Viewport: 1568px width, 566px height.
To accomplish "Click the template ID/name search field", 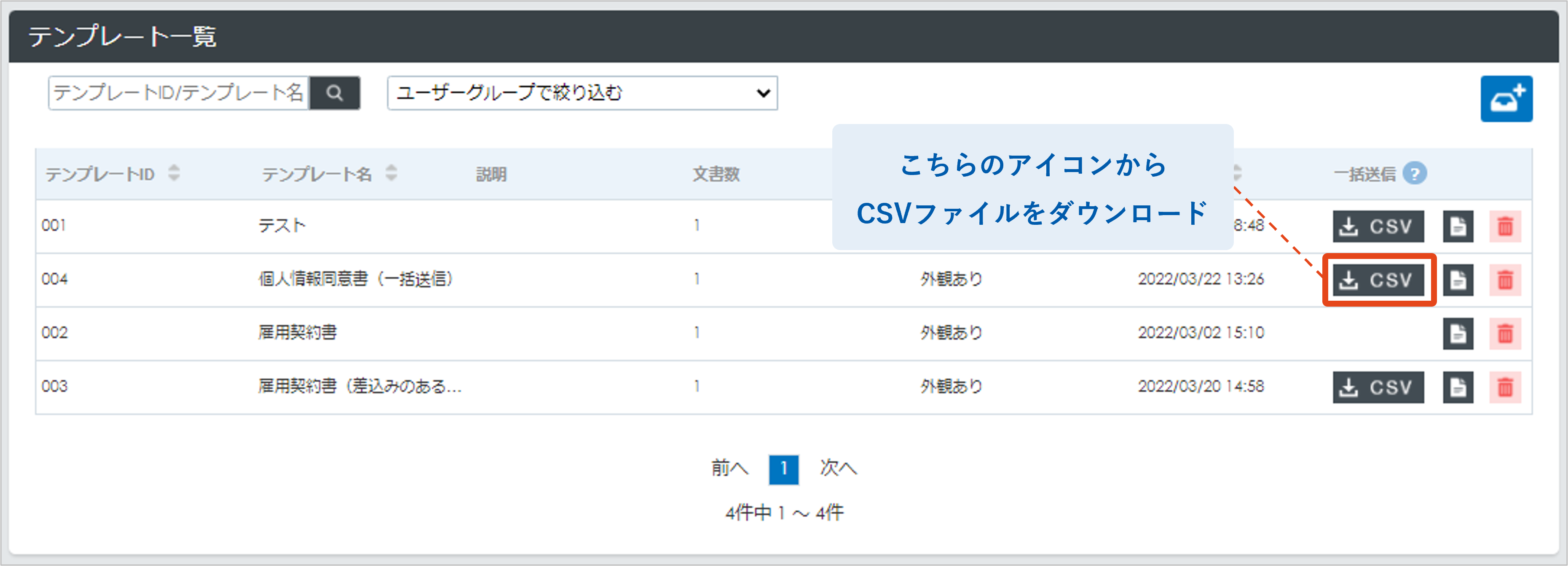I will [178, 93].
